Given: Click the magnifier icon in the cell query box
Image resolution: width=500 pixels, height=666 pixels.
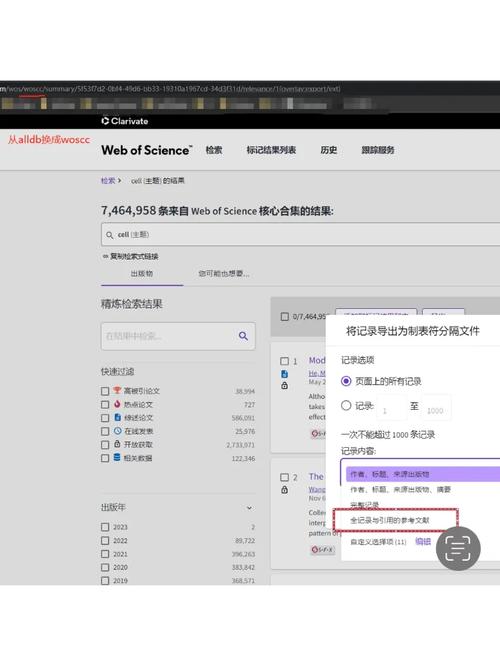Looking at the screenshot, I should coord(110,235).
